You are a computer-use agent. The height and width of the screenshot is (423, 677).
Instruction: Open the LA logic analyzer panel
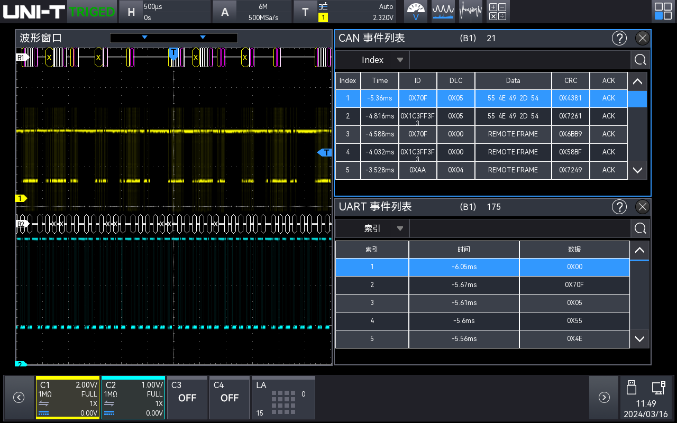[283, 396]
